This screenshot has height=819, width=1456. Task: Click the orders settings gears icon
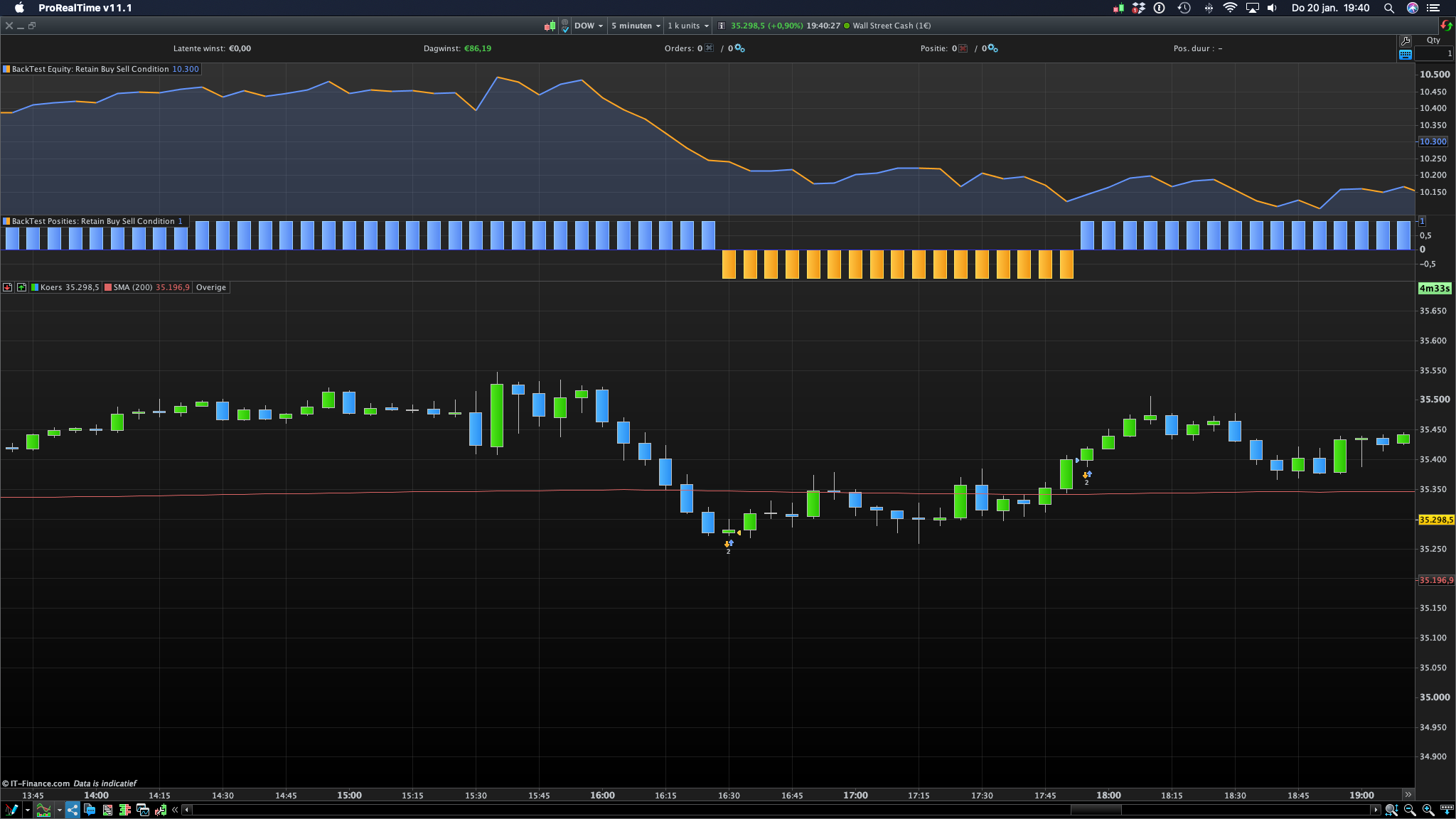tap(739, 48)
